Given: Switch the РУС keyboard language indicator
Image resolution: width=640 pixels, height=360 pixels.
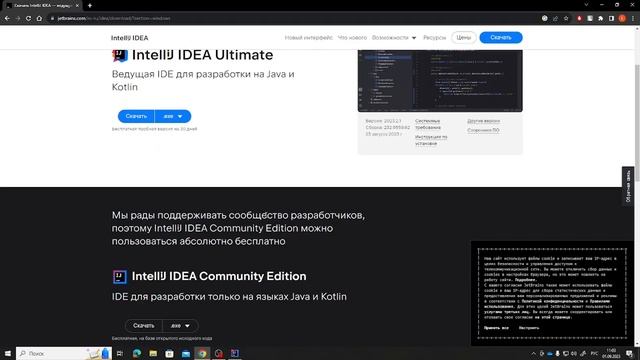Looking at the screenshot, I should [x=594, y=354].
